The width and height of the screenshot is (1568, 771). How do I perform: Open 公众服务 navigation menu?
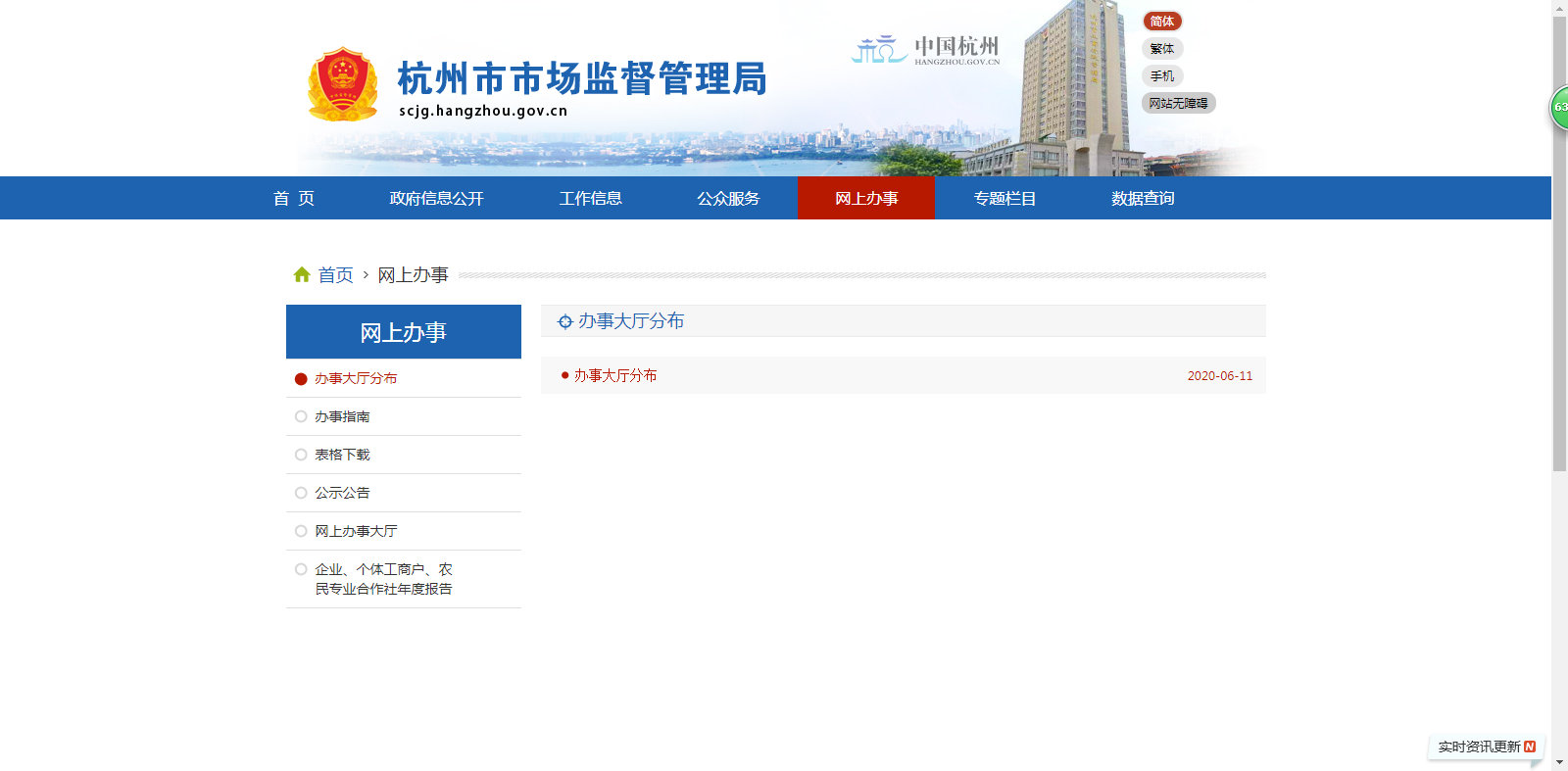point(729,198)
